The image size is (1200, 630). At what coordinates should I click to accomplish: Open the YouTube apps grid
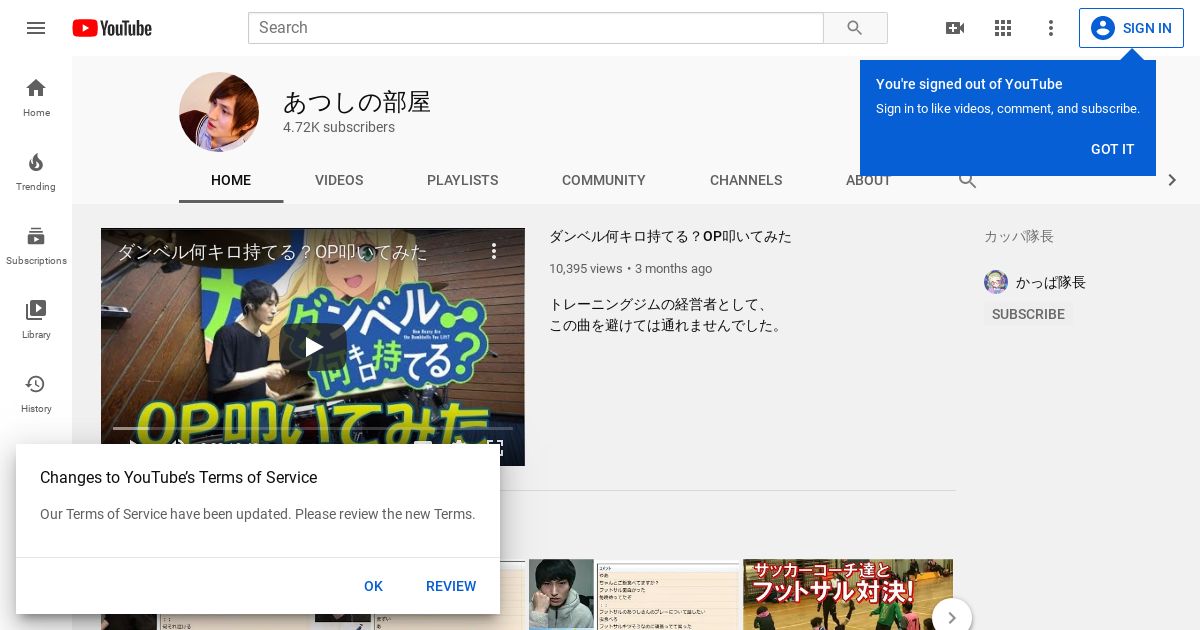(1003, 28)
